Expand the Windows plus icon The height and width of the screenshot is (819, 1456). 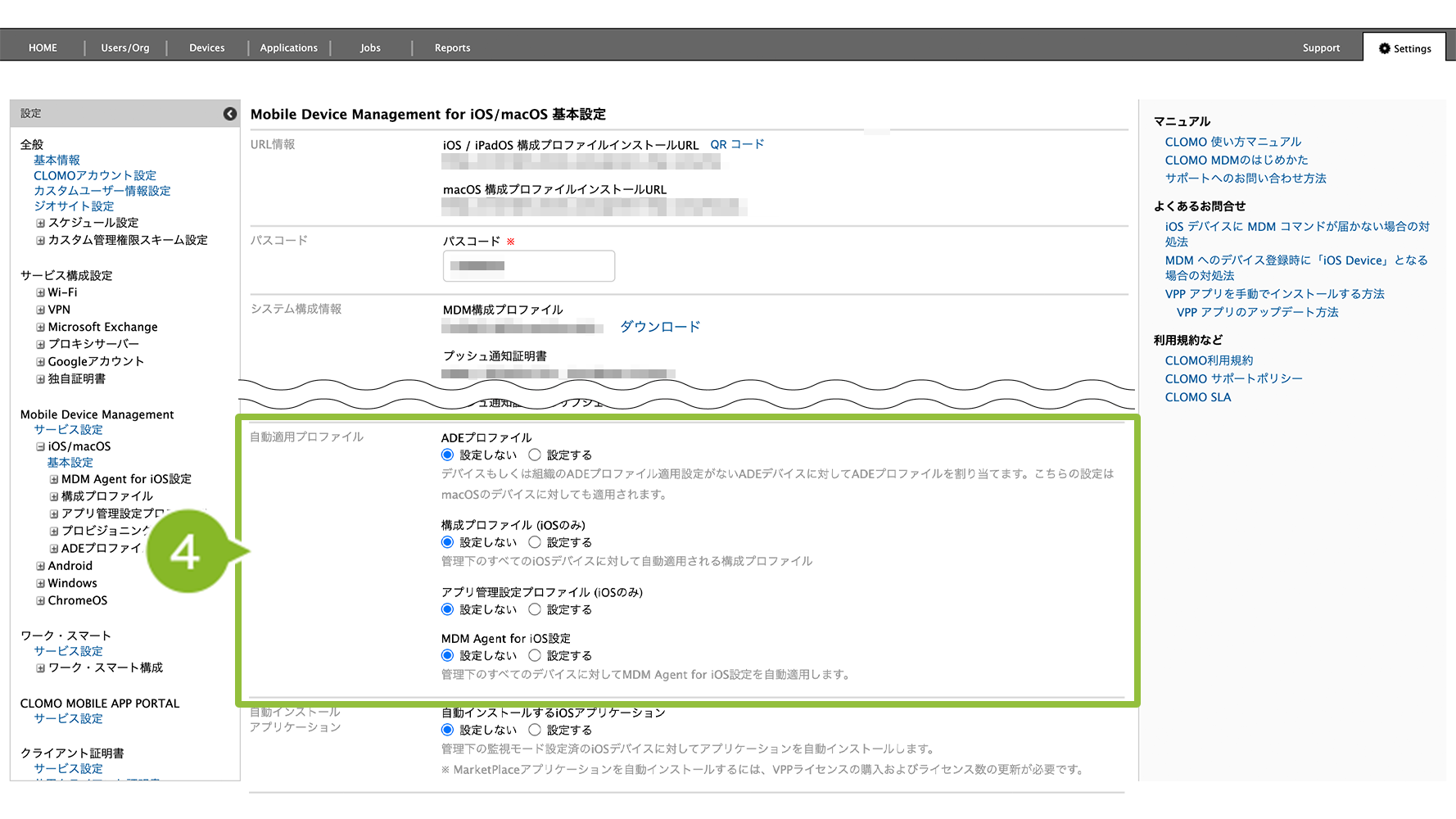[40, 583]
